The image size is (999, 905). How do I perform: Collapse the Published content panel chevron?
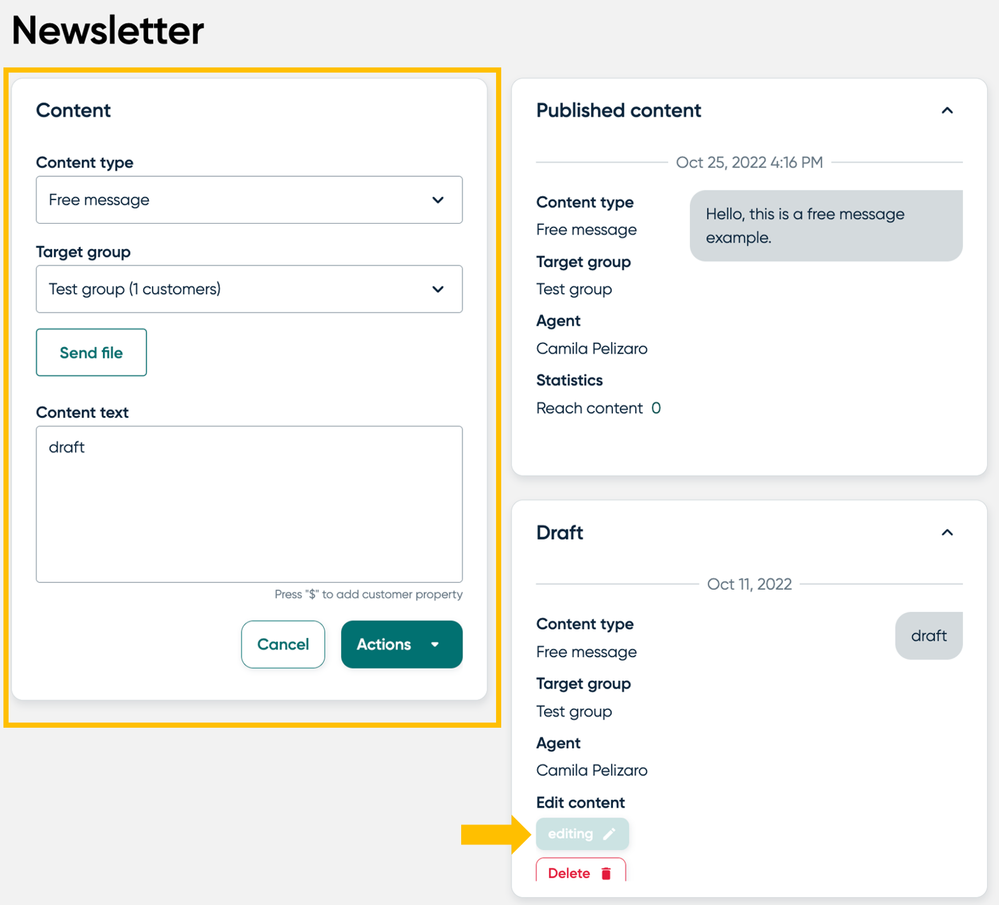tap(947, 110)
